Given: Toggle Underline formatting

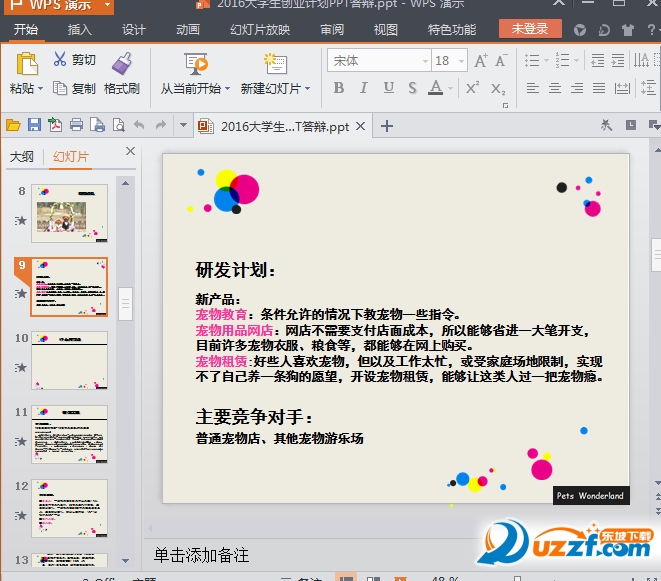Looking at the screenshot, I should 388,88.
